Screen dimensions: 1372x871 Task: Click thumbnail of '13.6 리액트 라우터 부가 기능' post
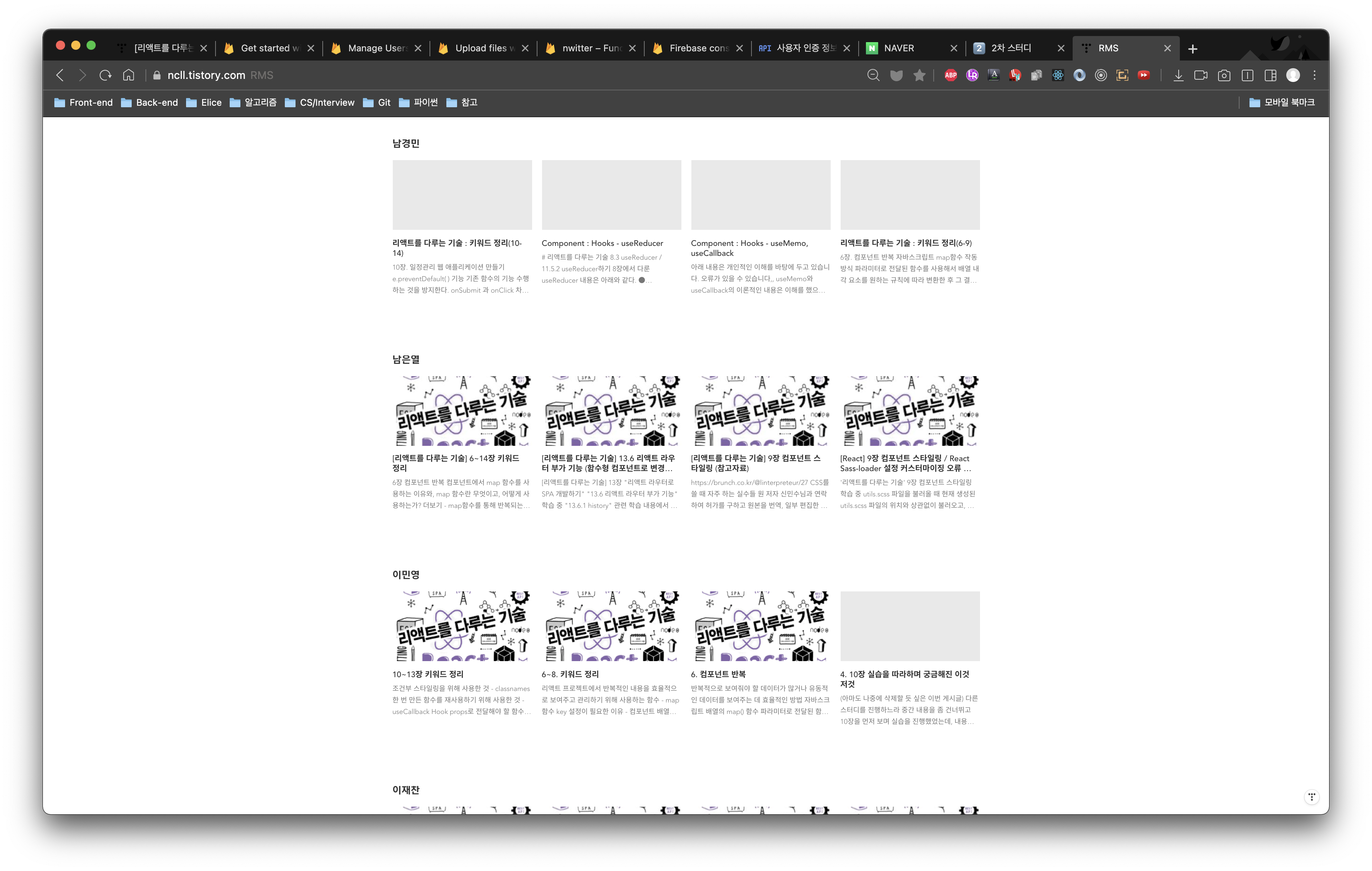point(611,411)
